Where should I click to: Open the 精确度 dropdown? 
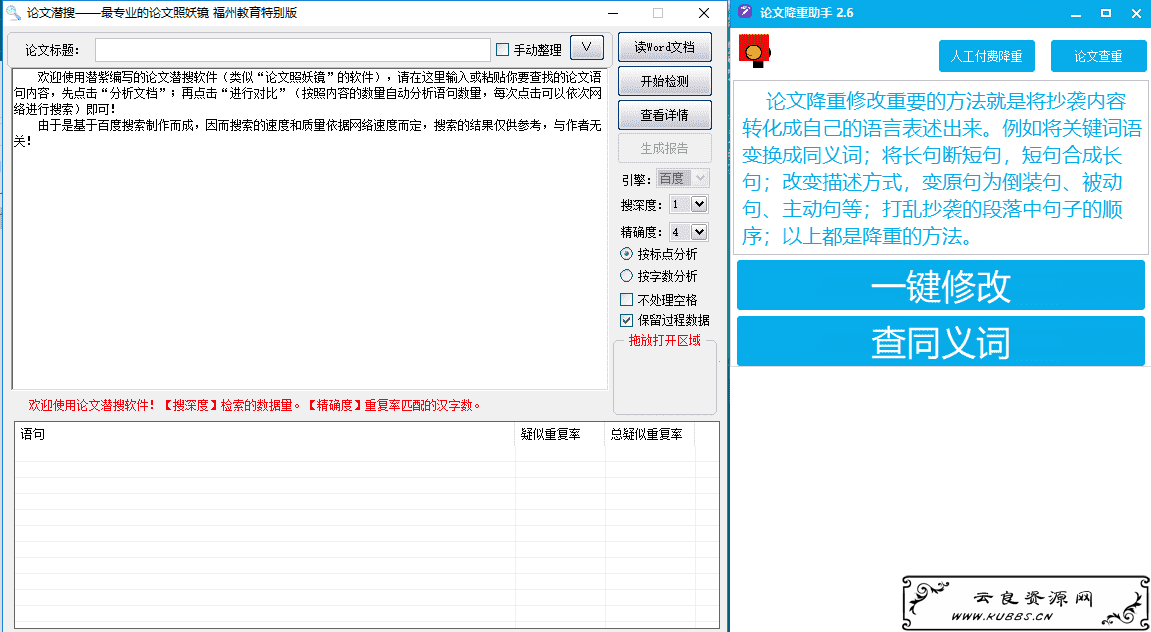[x=699, y=232]
